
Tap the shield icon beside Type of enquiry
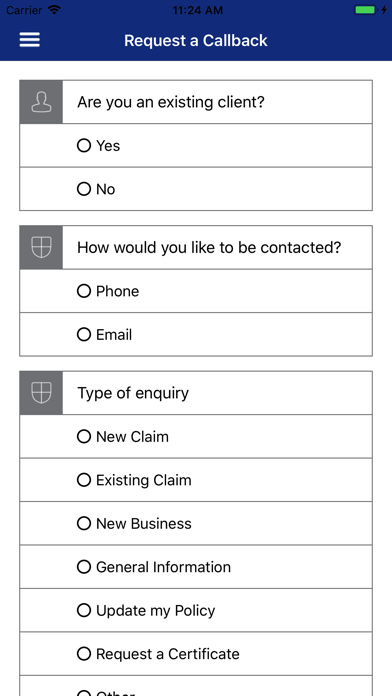pos(41,393)
